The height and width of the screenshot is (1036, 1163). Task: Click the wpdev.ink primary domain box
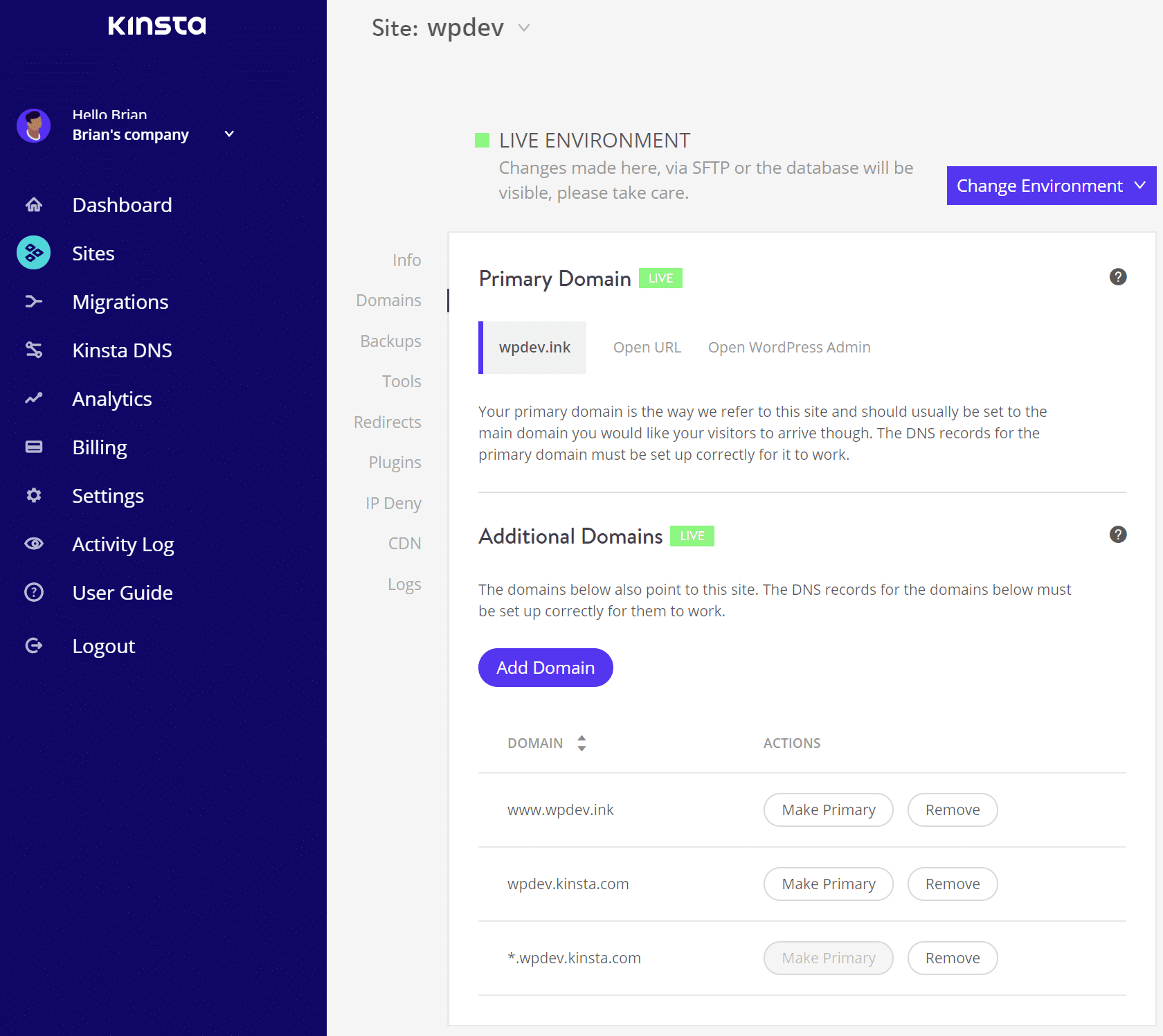point(532,348)
